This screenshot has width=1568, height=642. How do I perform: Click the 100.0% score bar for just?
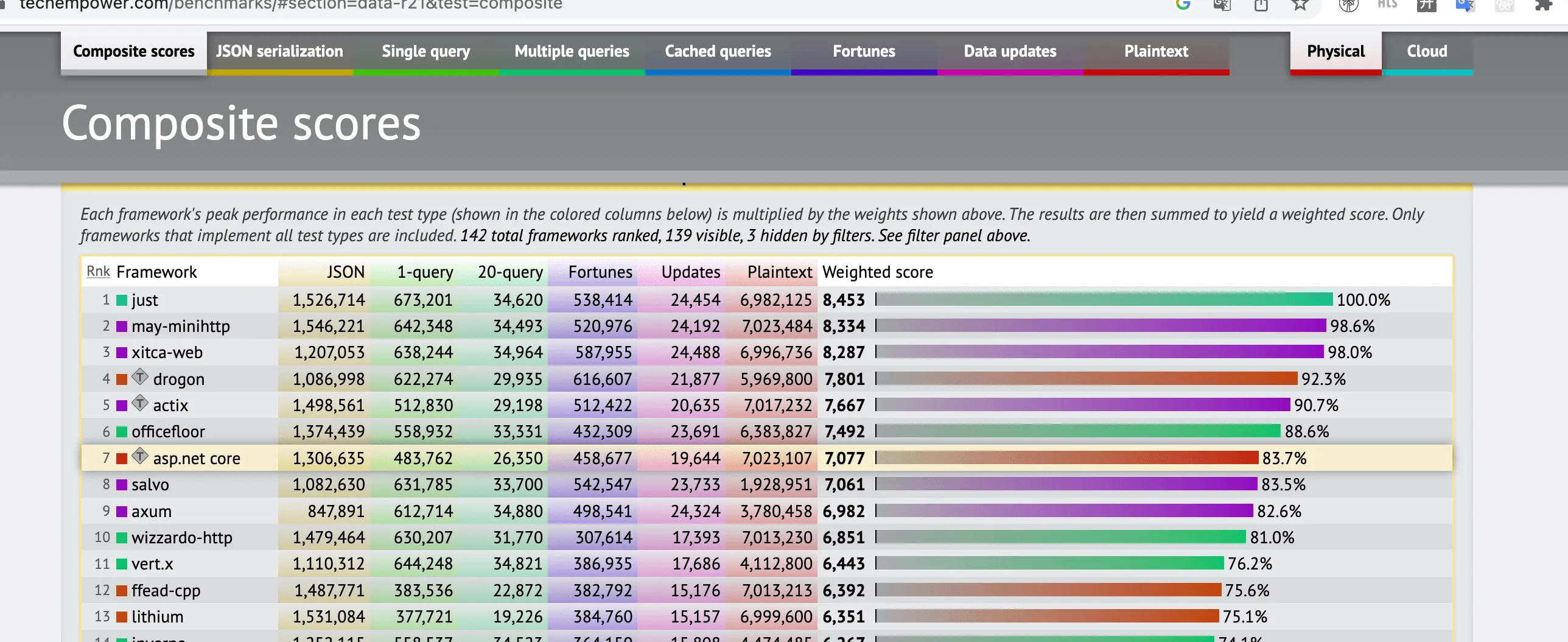(x=1104, y=299)
